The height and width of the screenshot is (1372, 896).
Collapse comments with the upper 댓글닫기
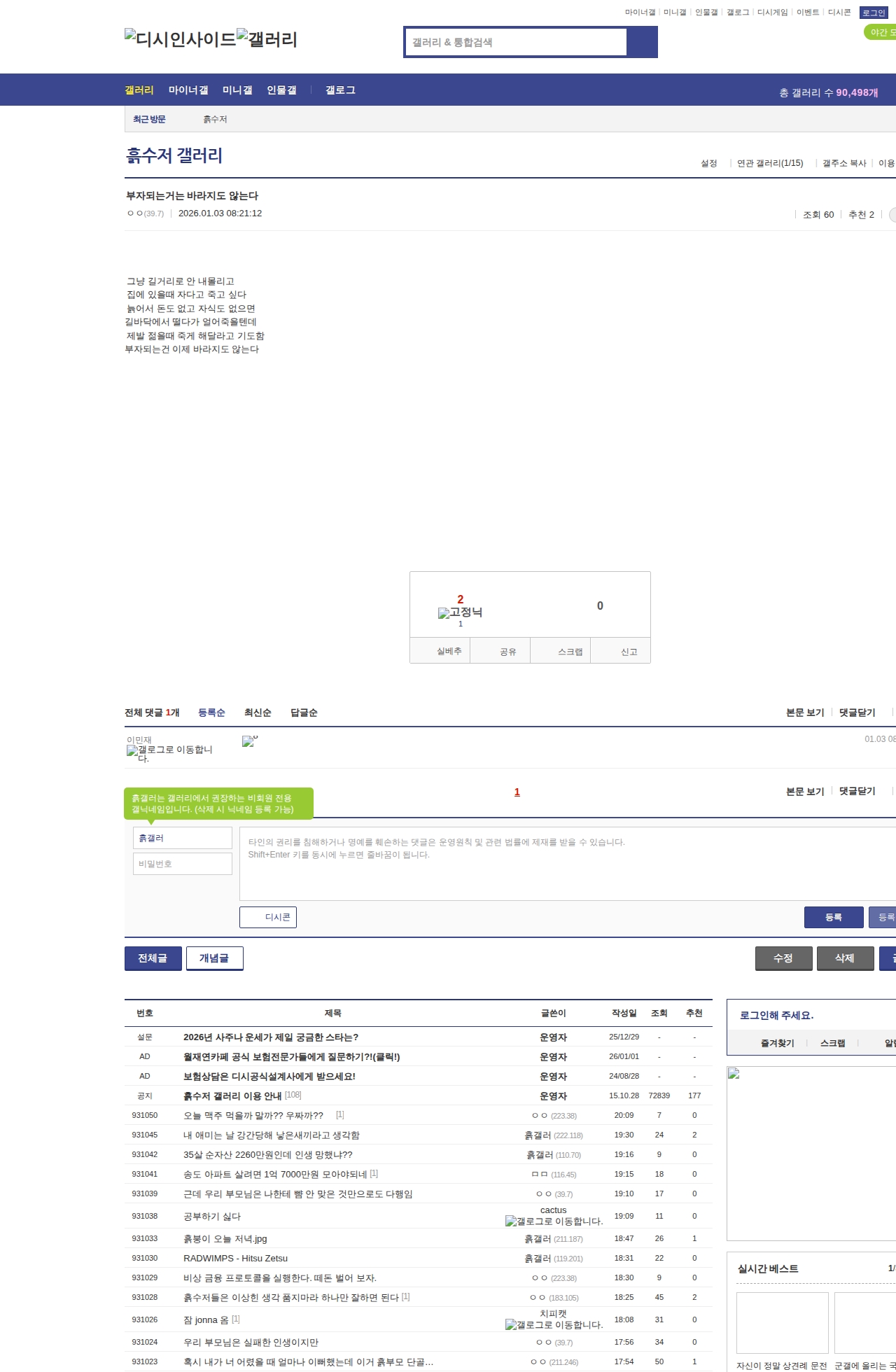coord(857,713)
